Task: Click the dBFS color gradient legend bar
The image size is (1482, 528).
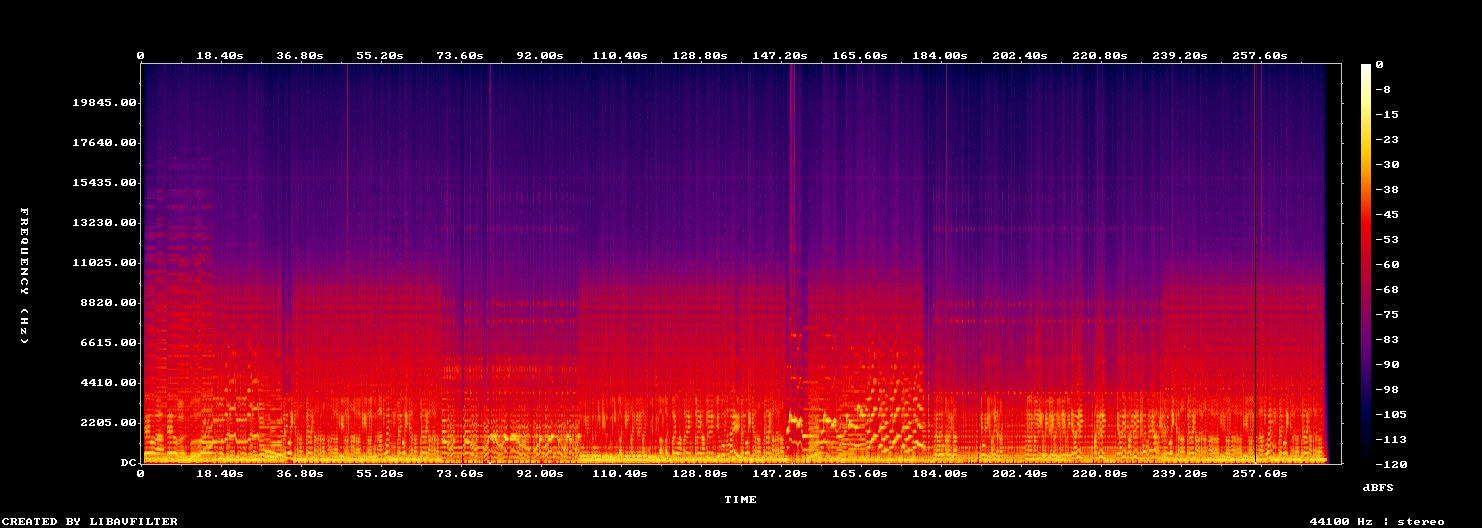Action: 1366,264
